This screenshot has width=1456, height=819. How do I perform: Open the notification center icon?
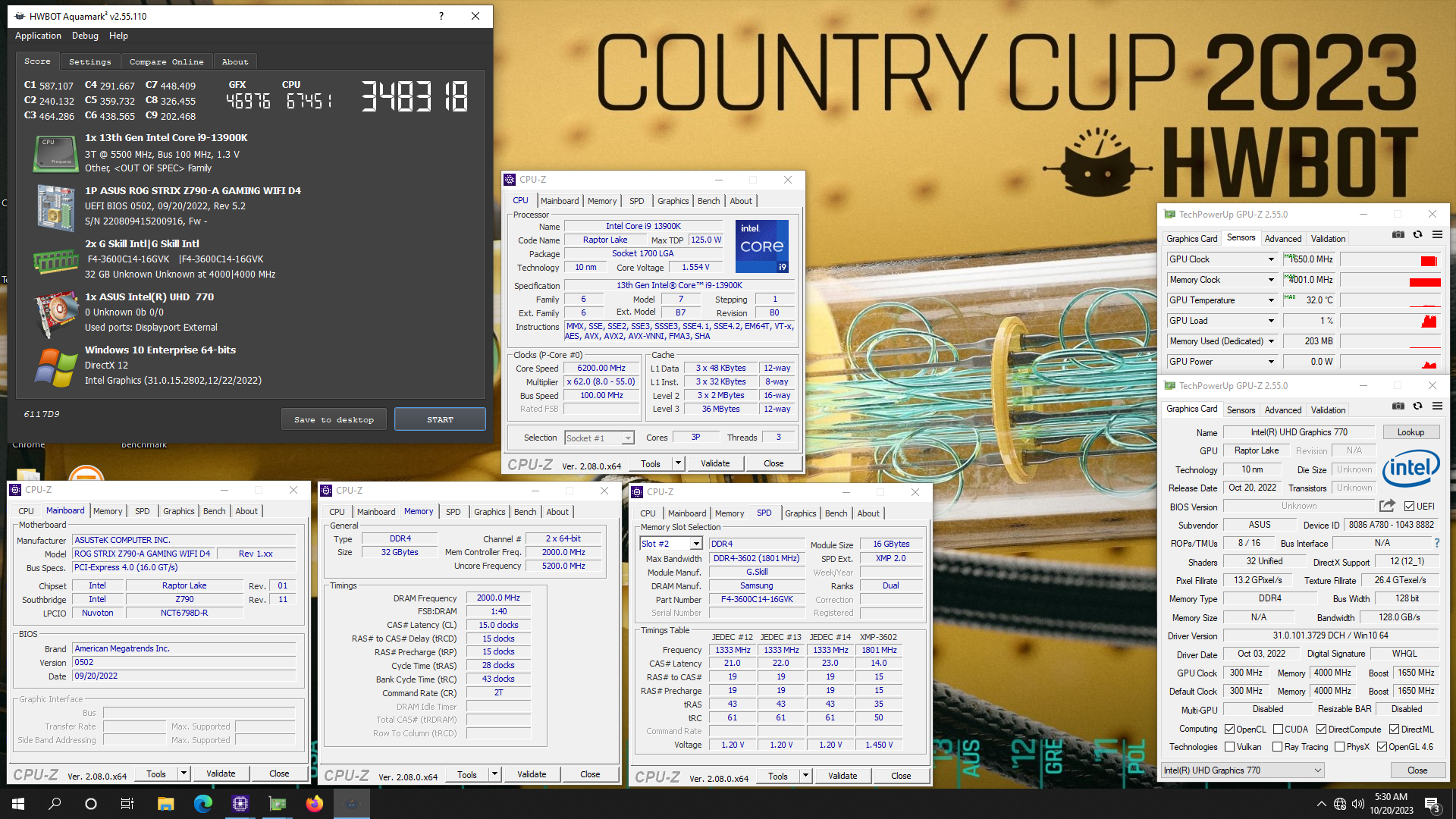(1432, 804)
